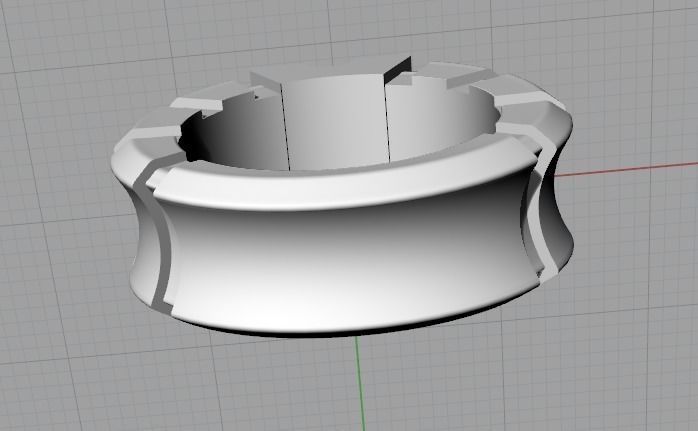The height and width of the screenshot is (431, 698).
Task: Click the green Y-axis line below the model
Action: (x=361, y=383)
